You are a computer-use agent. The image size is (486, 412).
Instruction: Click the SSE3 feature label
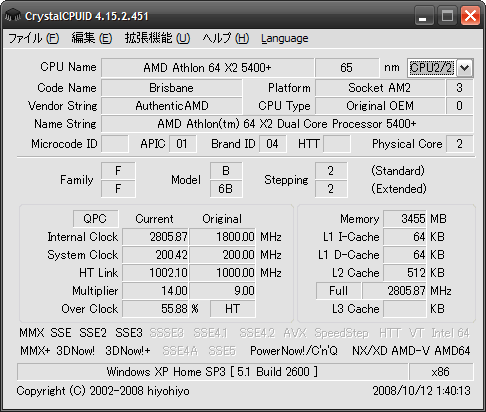click(x=129, y=333)
